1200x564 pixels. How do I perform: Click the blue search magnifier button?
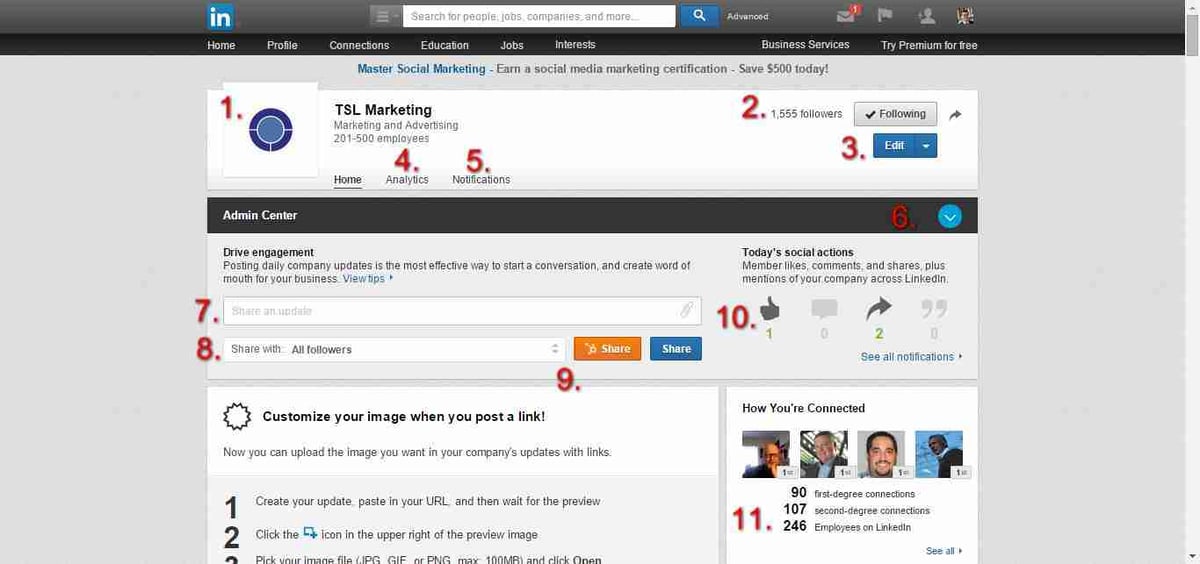coord(699,16)
